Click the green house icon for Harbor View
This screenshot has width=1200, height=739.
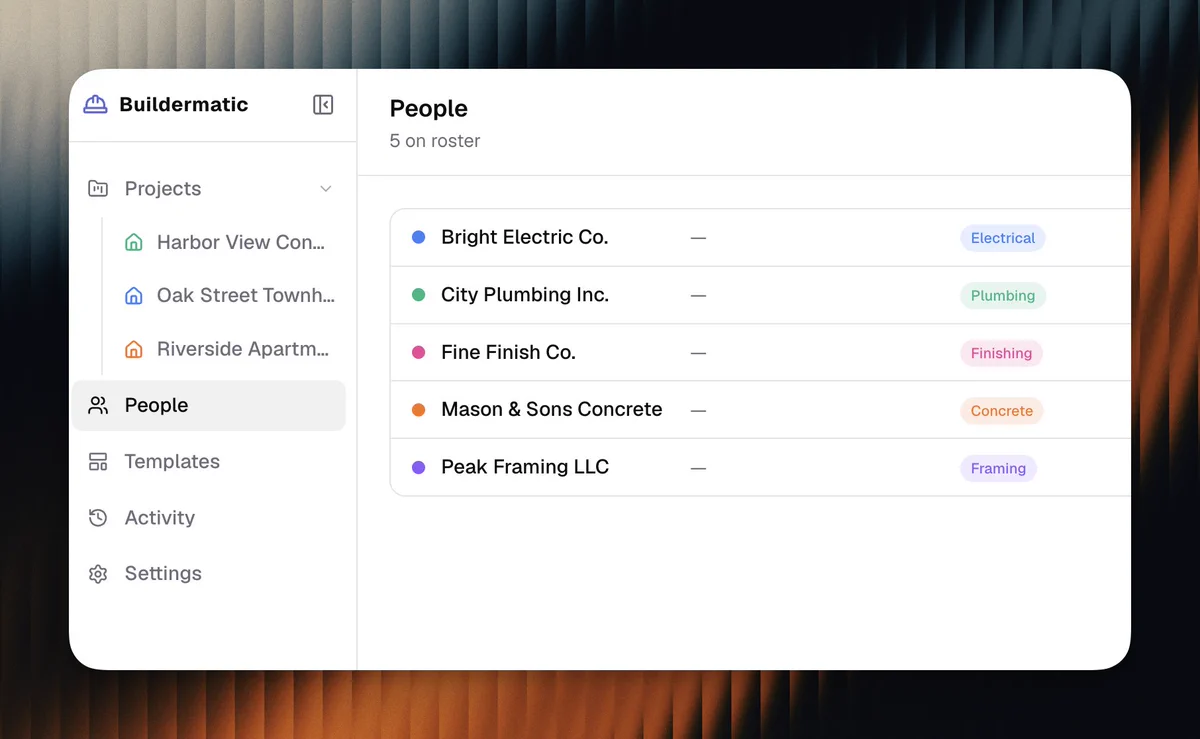tap(133, 242)
